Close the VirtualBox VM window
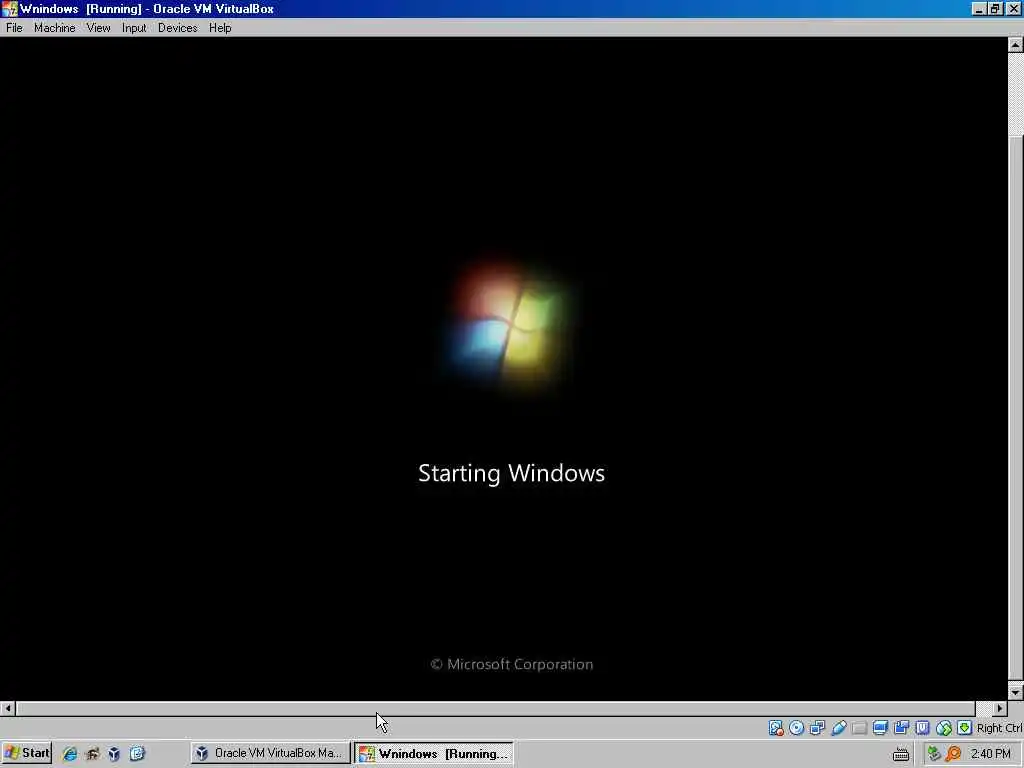Viewport: 1024px width, 768px height. pyautogui.click(x=1013, y=8)
